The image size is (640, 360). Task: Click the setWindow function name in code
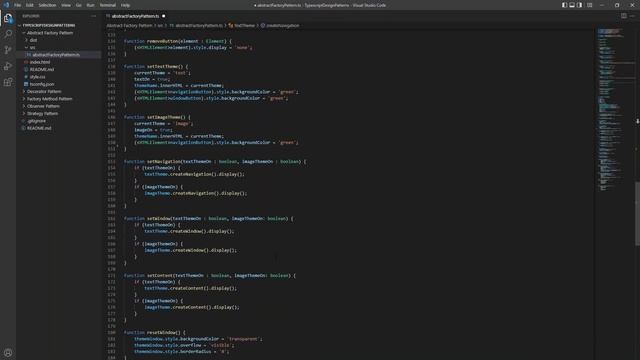(x=158, y=218)
